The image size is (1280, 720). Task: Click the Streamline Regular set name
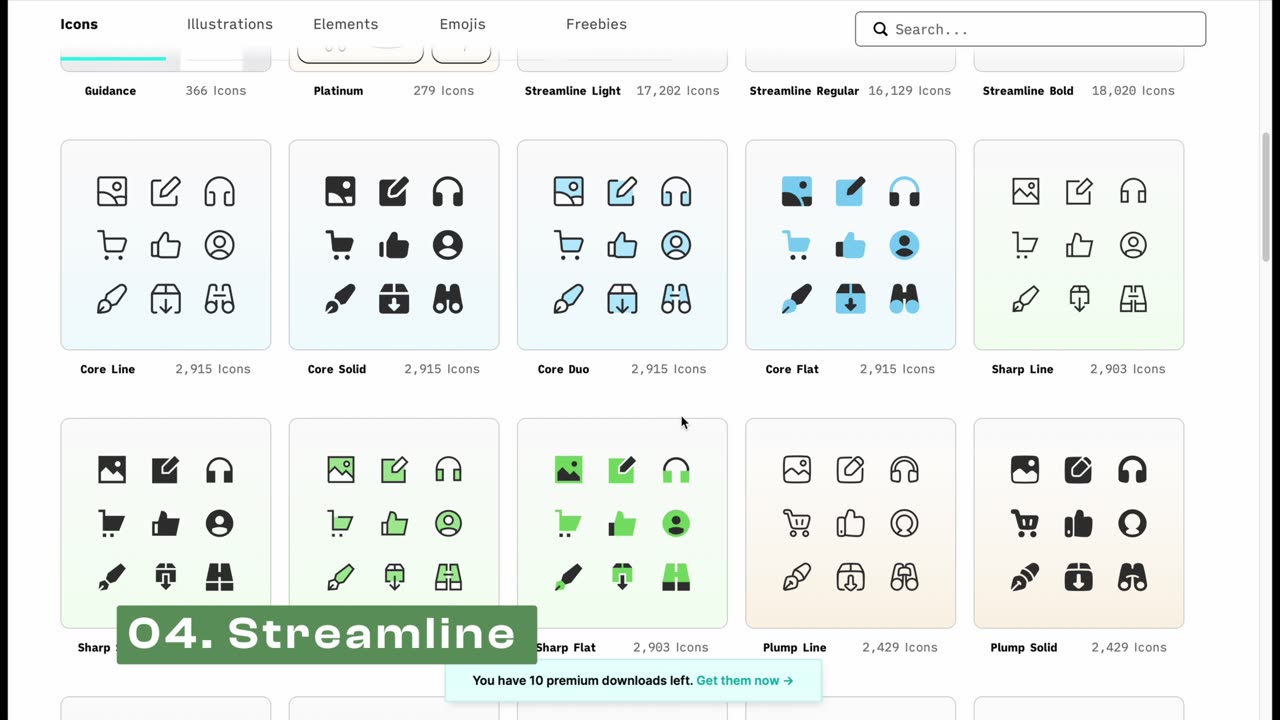point(804,91)
